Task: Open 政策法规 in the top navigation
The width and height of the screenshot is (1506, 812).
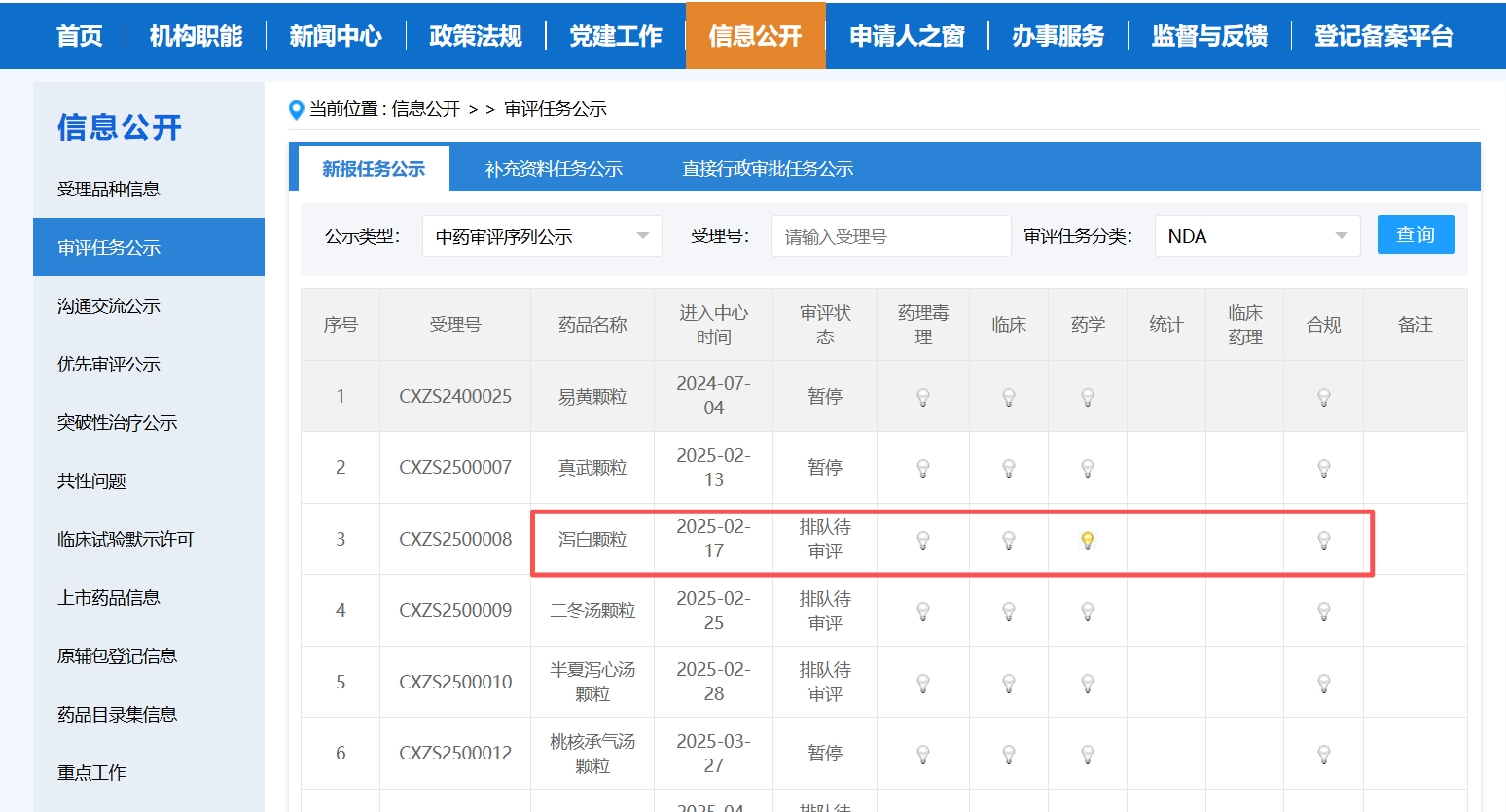Action: coord(476,36)
